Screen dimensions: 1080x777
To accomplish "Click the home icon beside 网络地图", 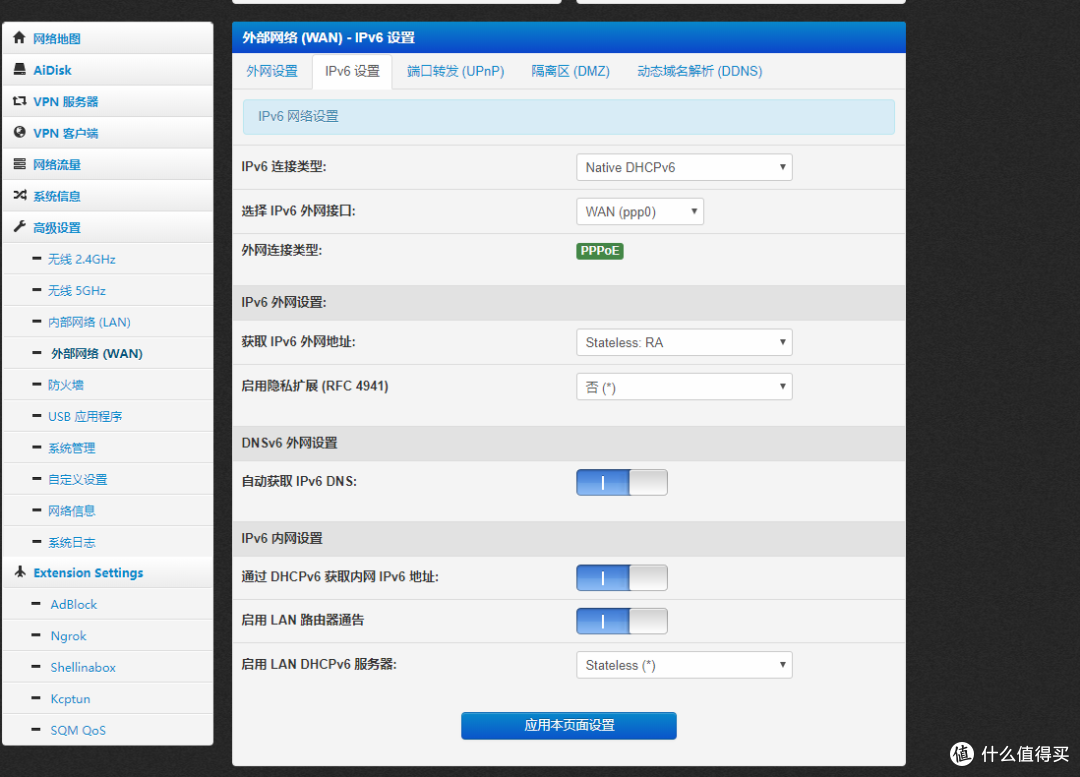I will coord(19,38).
